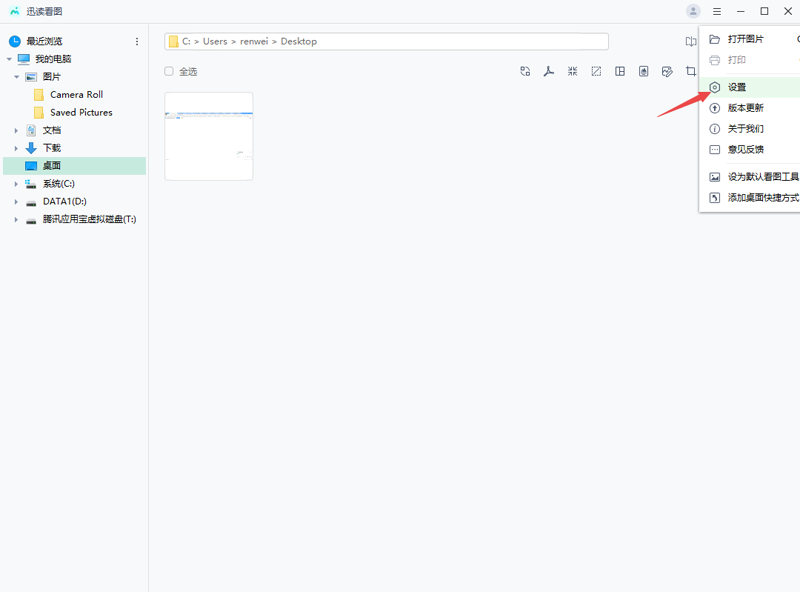800x592 pixels.
Task: Choose 打印 from the menu
Action: tap(749, 60)
